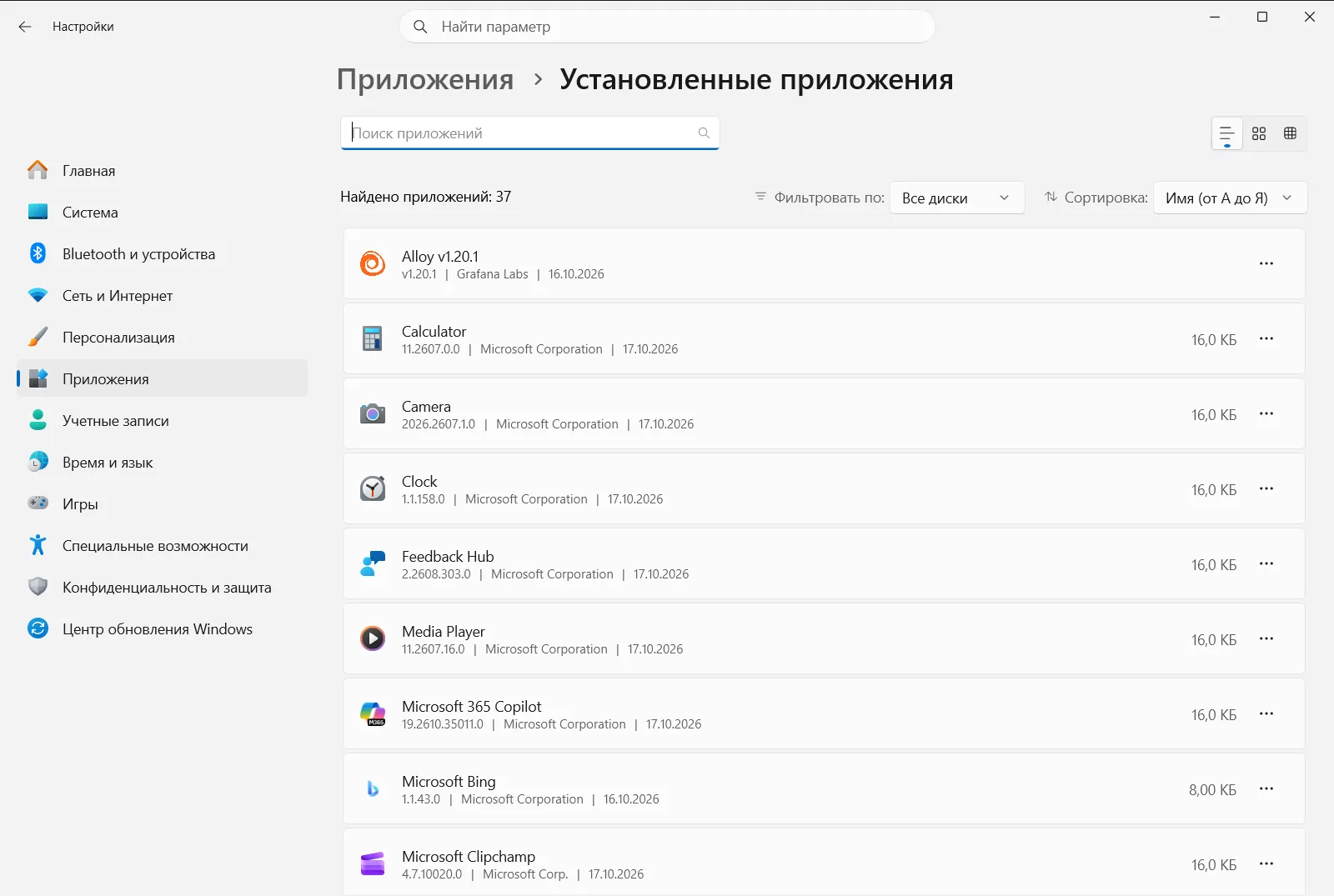Open the 'Все диски' filter dropdown
Image resolution: width=1334 pixels, height=896 pixels.
[x=957, y=198]
